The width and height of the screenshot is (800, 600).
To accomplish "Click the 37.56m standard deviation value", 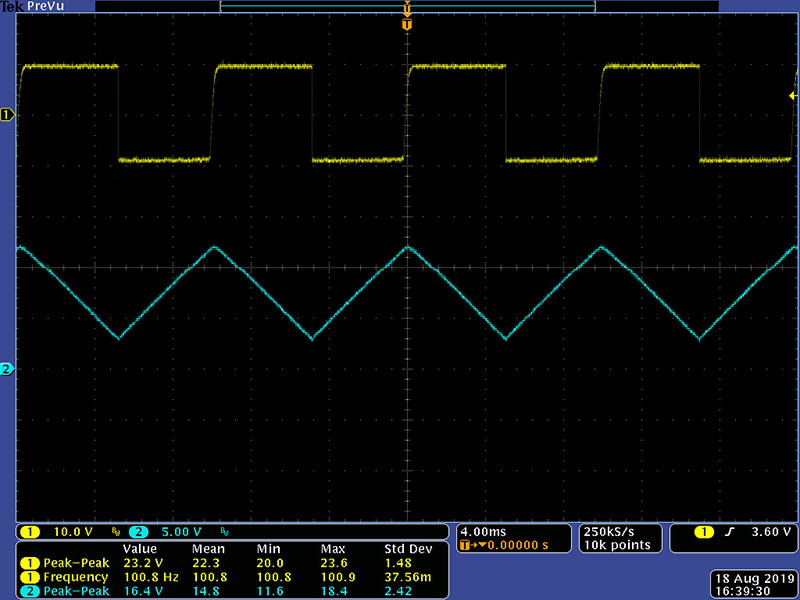I will (x=408, y=577).
